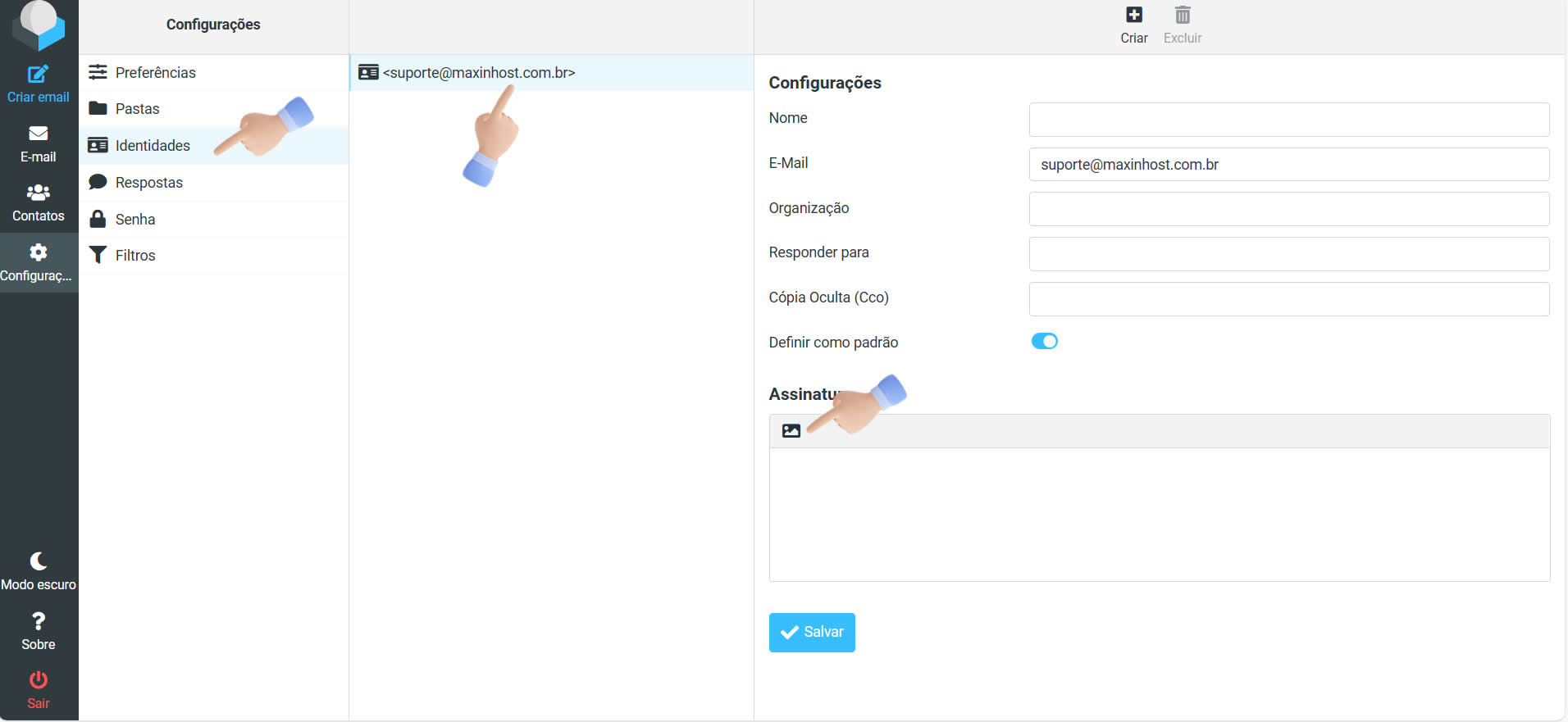Open the Respostas section
Screen dimensions: 1568x722
148,183
